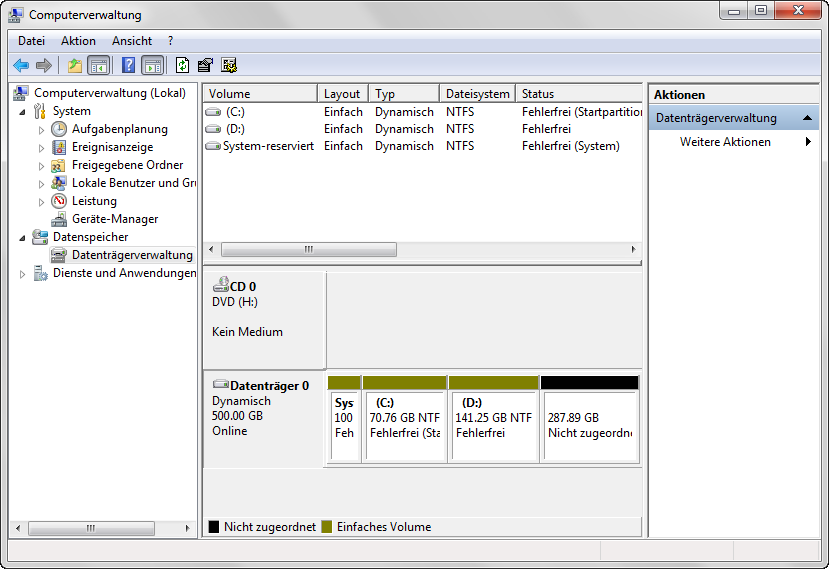
Task: Expand the Leistung node
Action: 41,201
